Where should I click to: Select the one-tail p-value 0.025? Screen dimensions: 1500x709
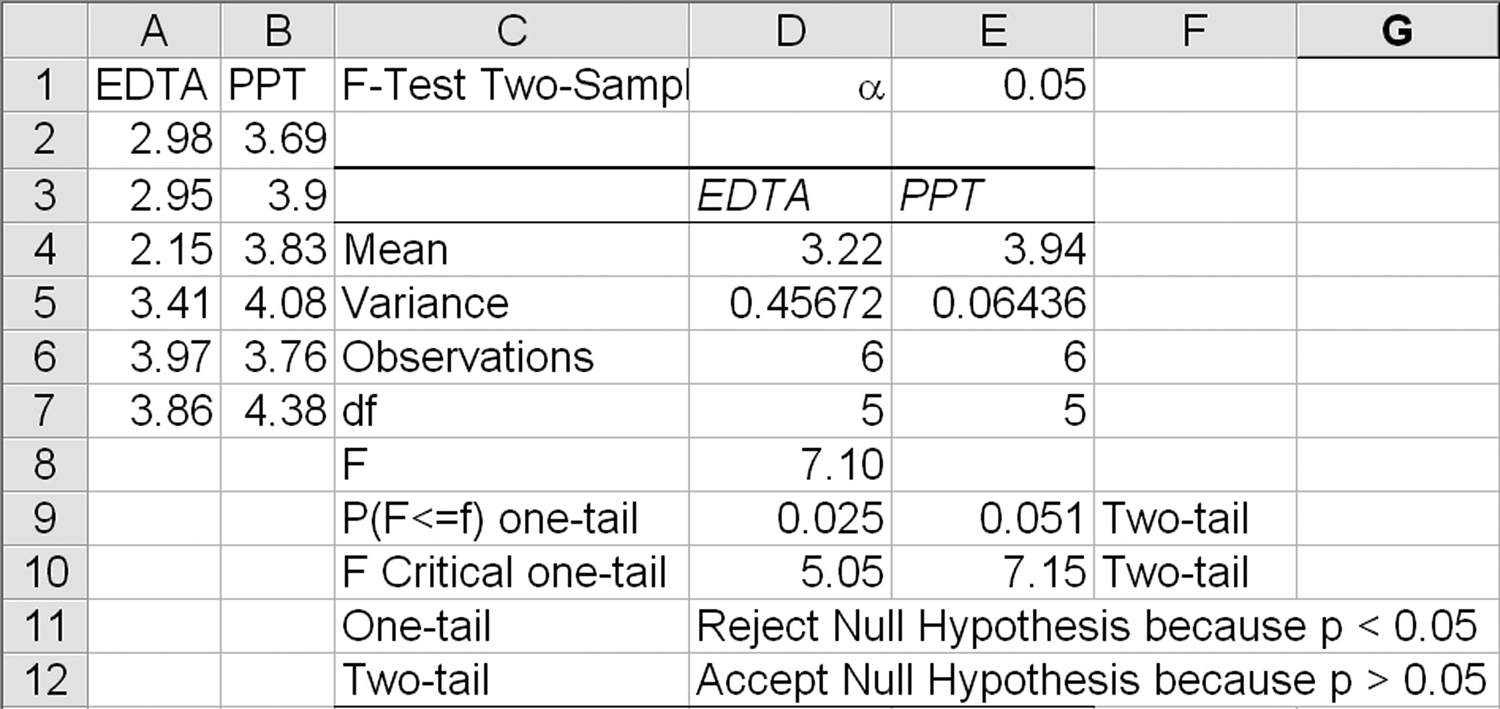790,518
